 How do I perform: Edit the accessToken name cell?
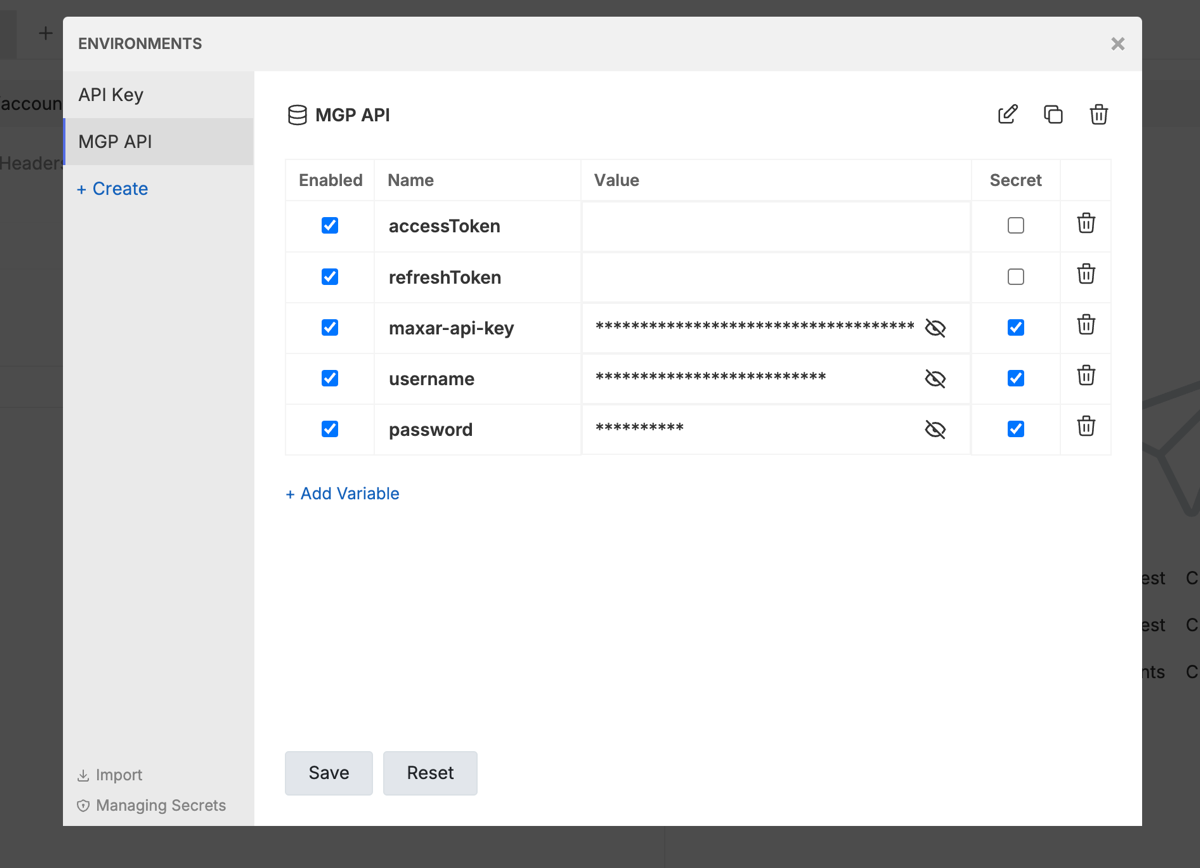478,226
